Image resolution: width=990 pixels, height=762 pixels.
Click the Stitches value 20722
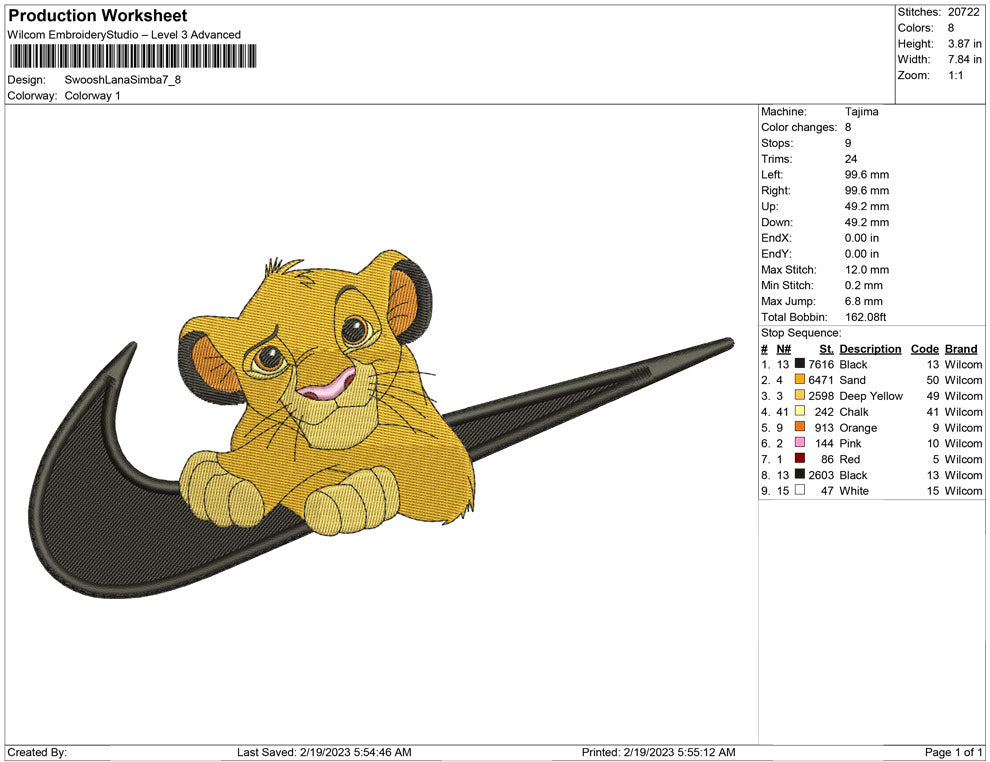(963, 12)
